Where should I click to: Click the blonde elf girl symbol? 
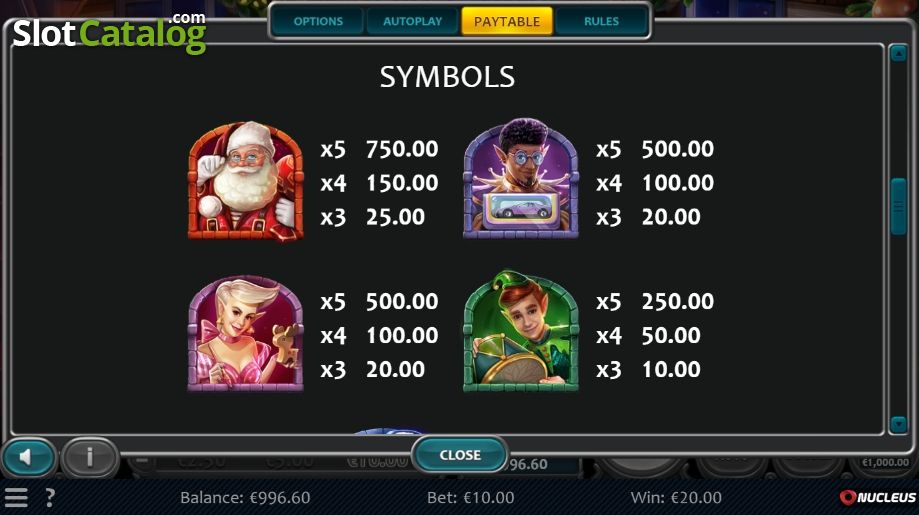pyautogui.click(x=246, y=333)
